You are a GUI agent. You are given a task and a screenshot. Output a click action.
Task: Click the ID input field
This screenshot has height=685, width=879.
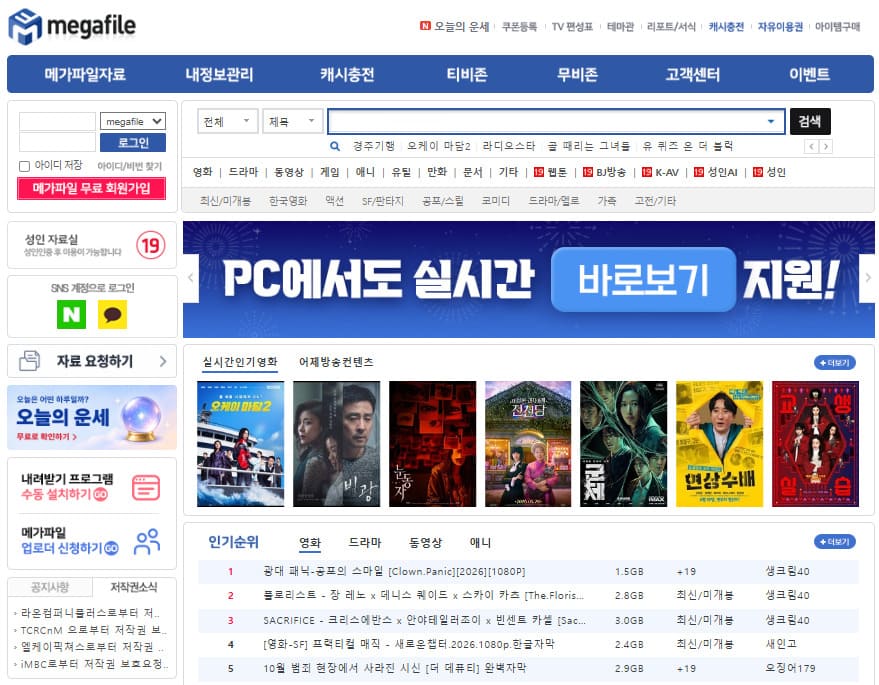click(x=58, y=121)
